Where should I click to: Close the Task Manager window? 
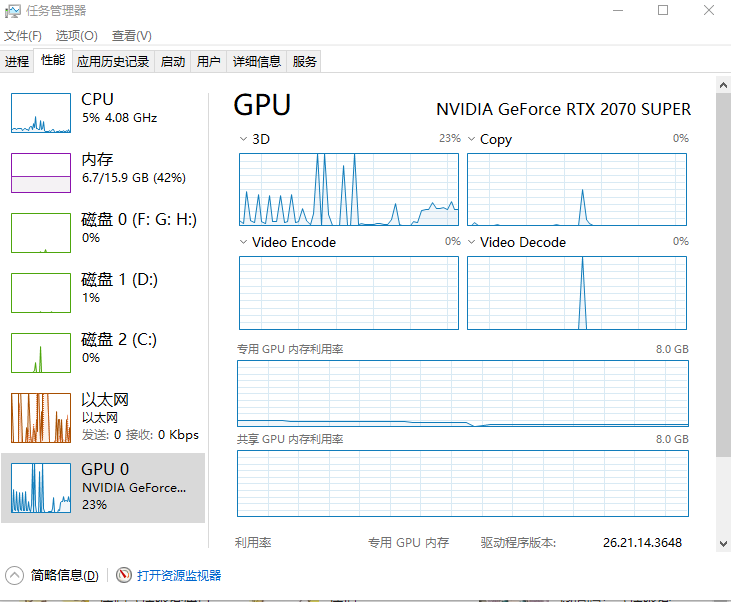tap(709, 10)
